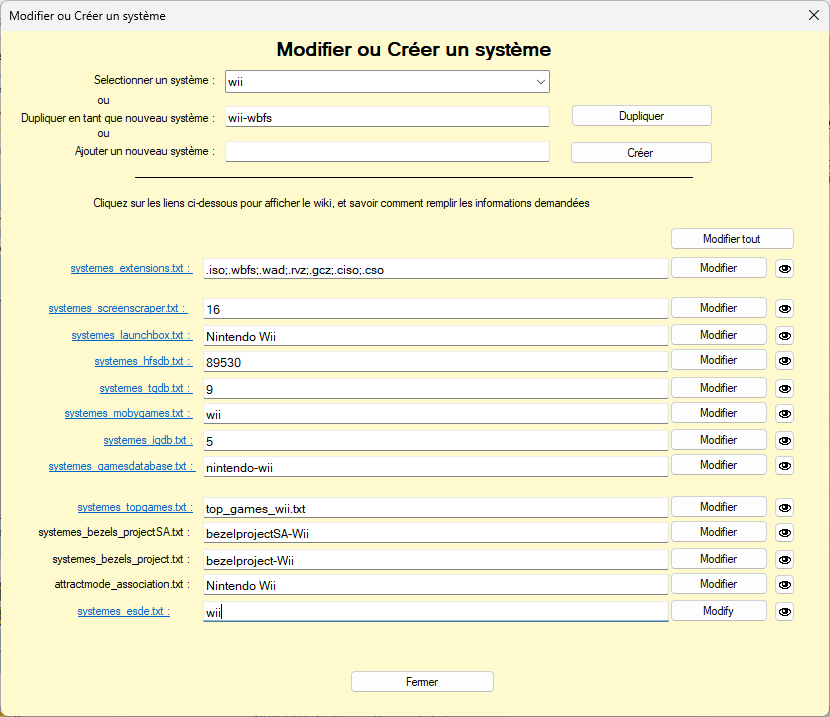
Task: Show systemes_tgdb.txt via its eye icon
Action: click(x=784, y=388)
